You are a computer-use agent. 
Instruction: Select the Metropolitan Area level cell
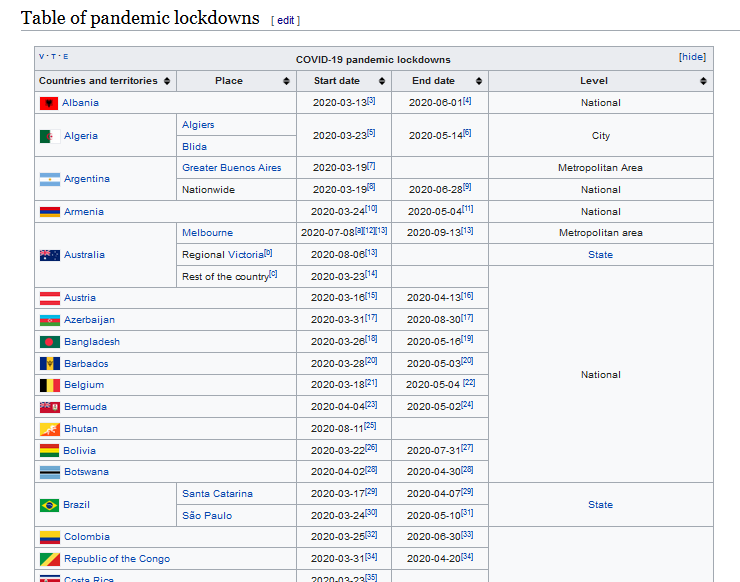(601, 168)
